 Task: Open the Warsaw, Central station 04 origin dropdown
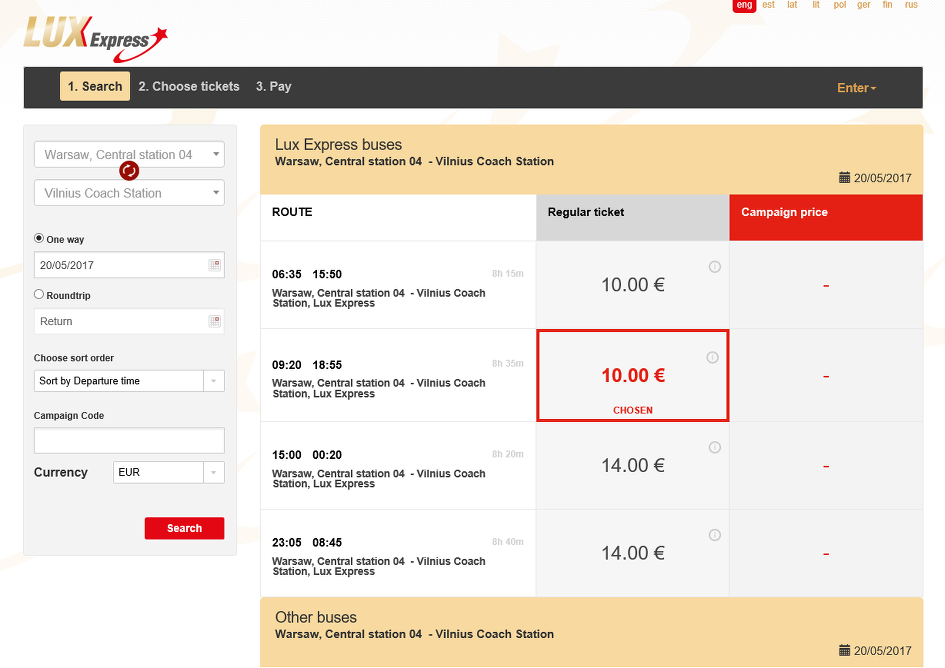pos(130,154)
